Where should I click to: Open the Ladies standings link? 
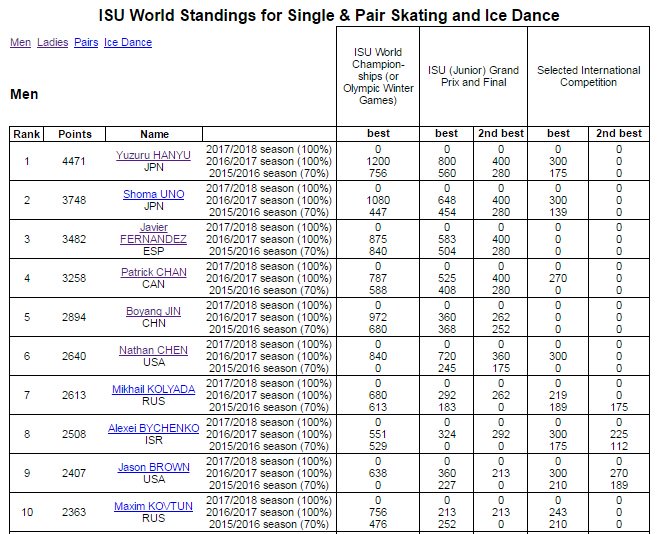[52, 43]
